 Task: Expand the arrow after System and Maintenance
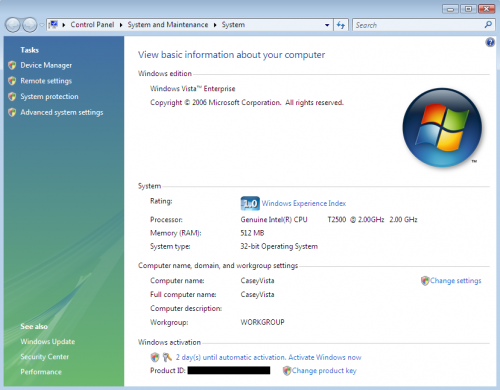pyautogui.click(x=215, y=25)
